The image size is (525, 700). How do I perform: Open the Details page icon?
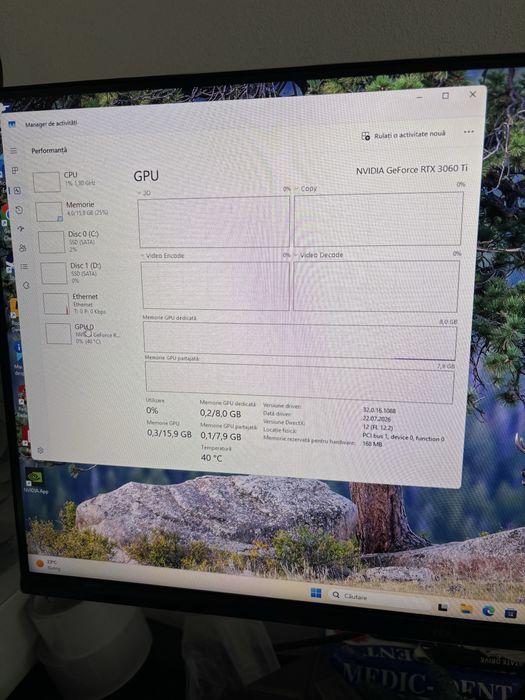point(25,267)
